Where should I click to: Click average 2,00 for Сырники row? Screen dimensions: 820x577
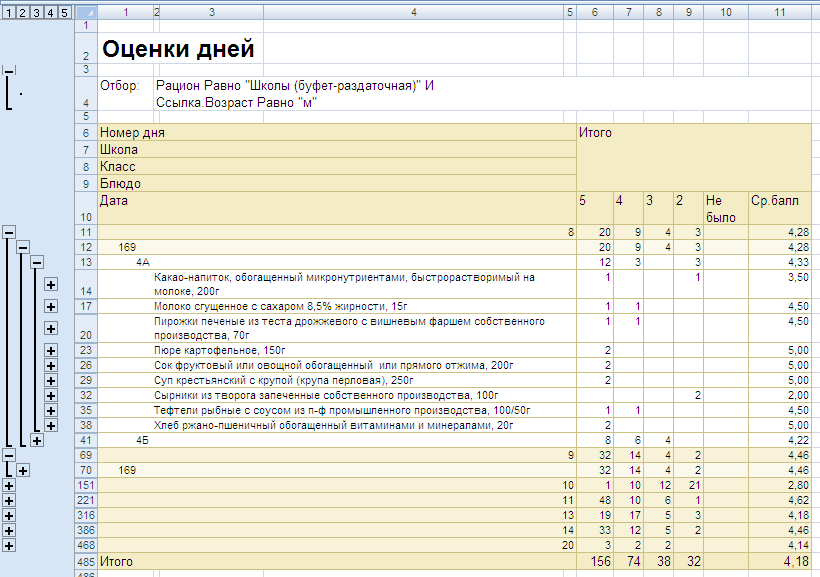point(780,395)
